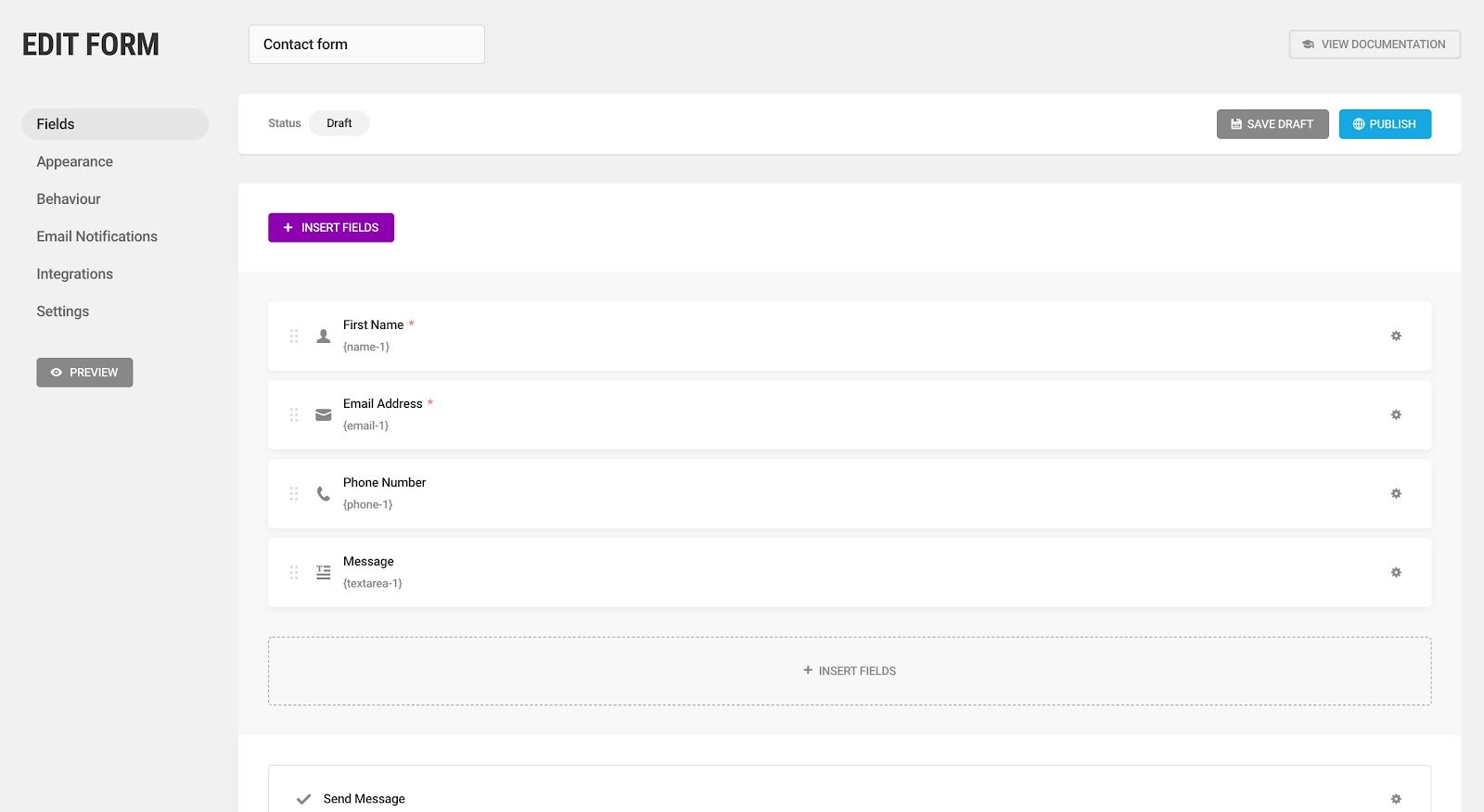Viewport: 1484px width, 812px height.
Task: Click the EDIT FORM heading
Action: pos(91,44)
